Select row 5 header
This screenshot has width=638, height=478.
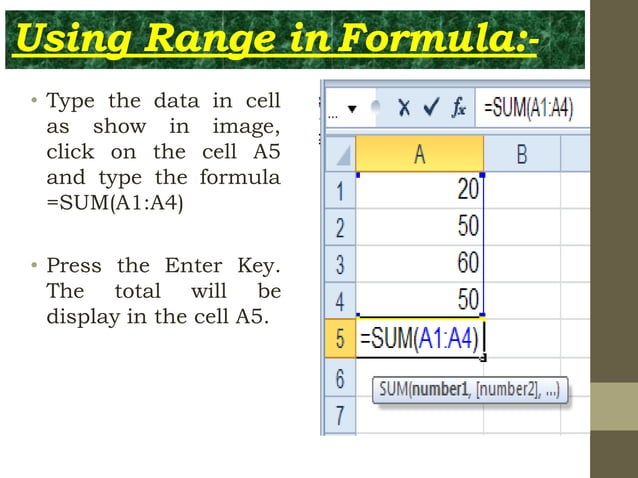pyautogui.click(x=341, y=338)
